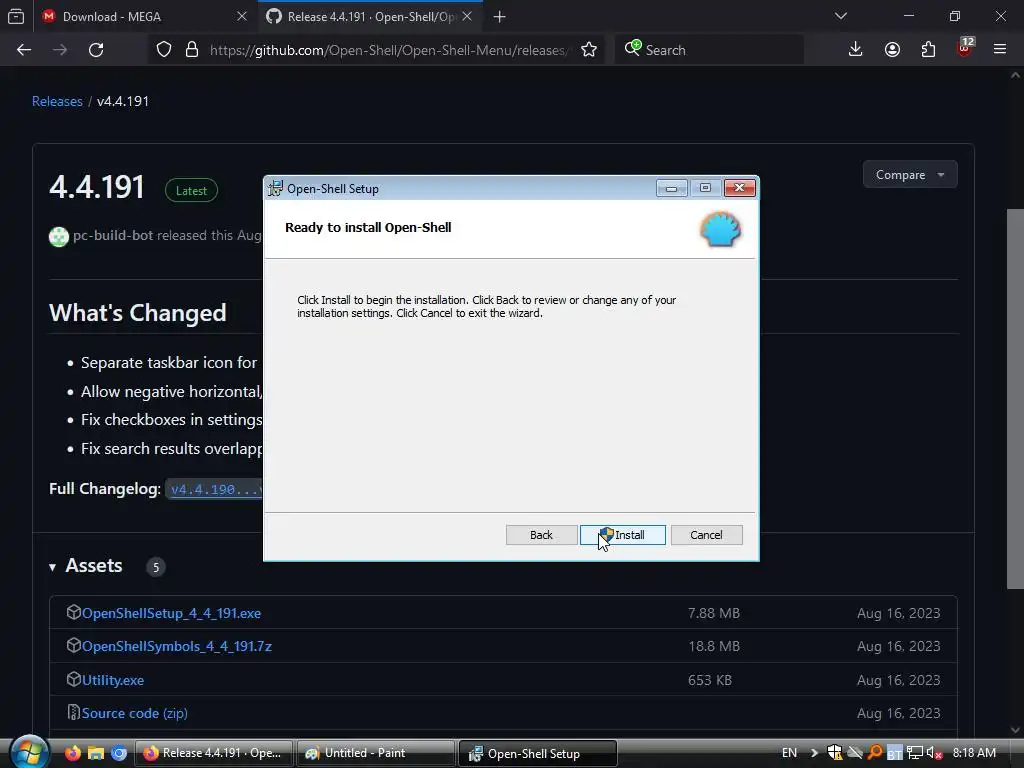Open file explorer quick launch icon
The width and height of the screenshot is (1024, 768).
(x=96, y=753)
